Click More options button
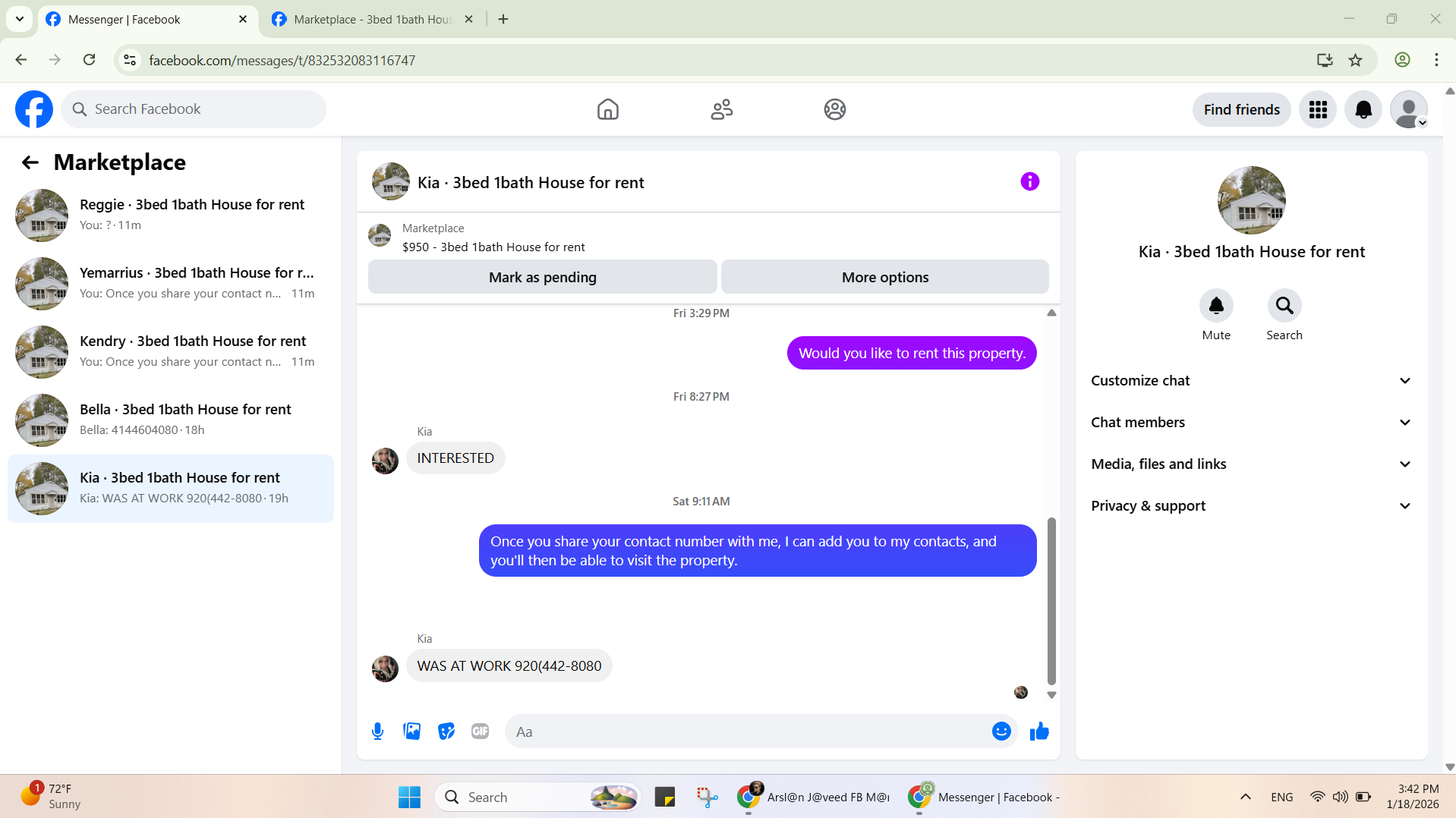1456x818 pixels. (x=884, y=277)
